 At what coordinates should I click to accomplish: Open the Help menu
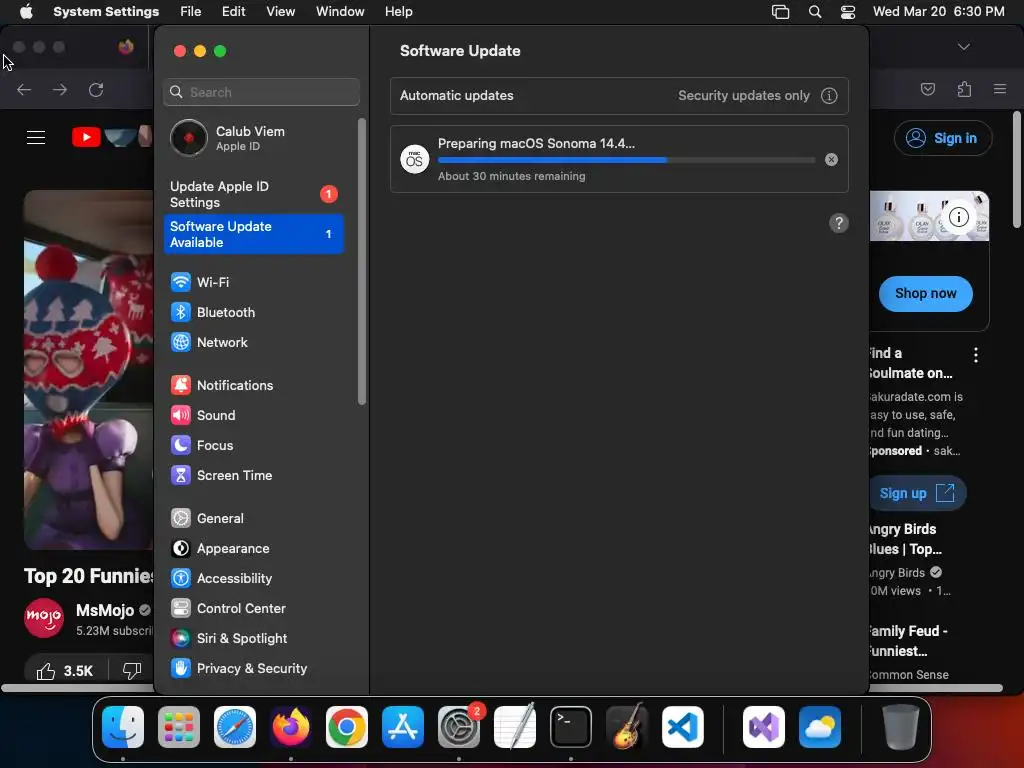398,12
